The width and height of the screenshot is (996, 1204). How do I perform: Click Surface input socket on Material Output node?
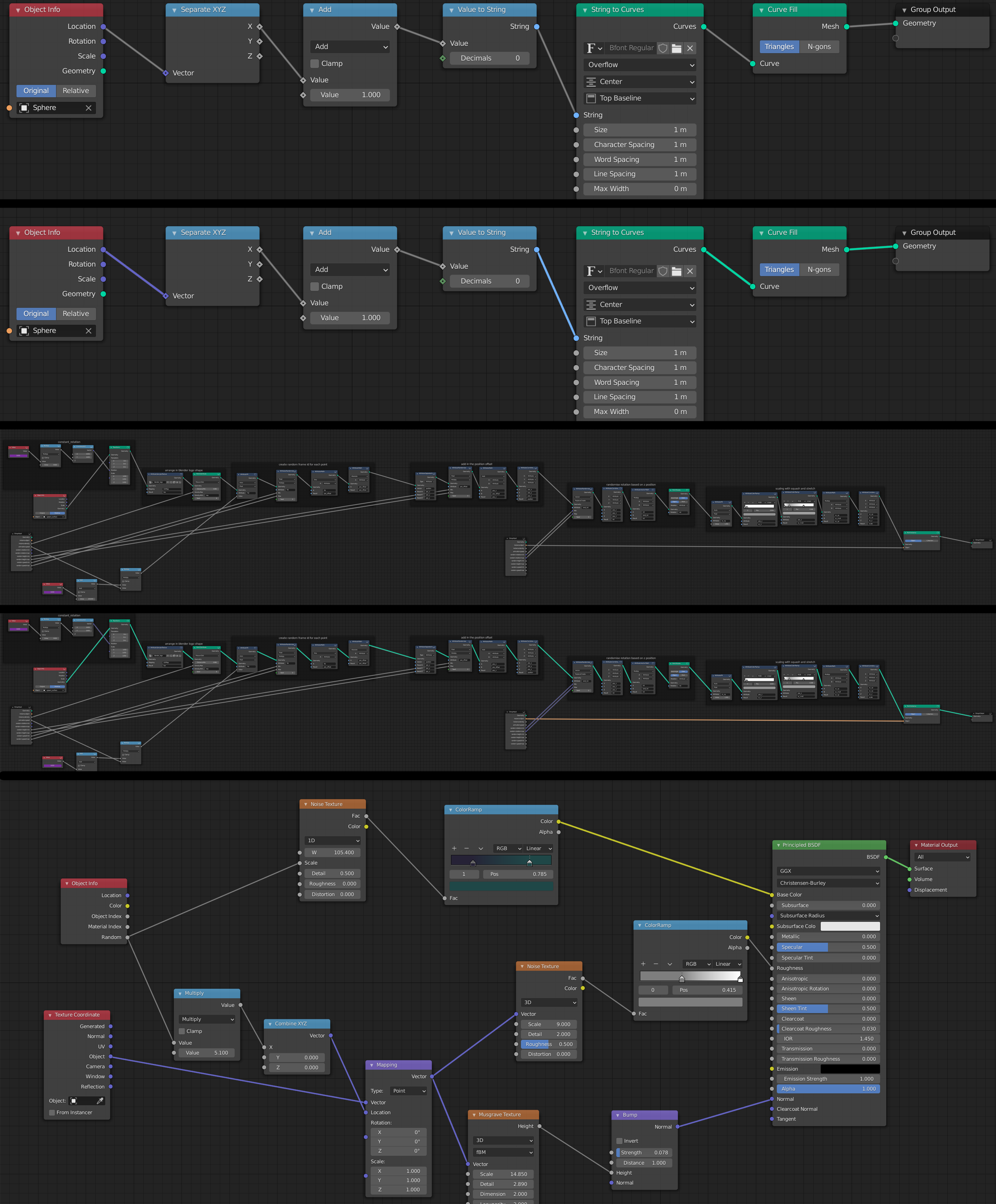pos(909,869)
